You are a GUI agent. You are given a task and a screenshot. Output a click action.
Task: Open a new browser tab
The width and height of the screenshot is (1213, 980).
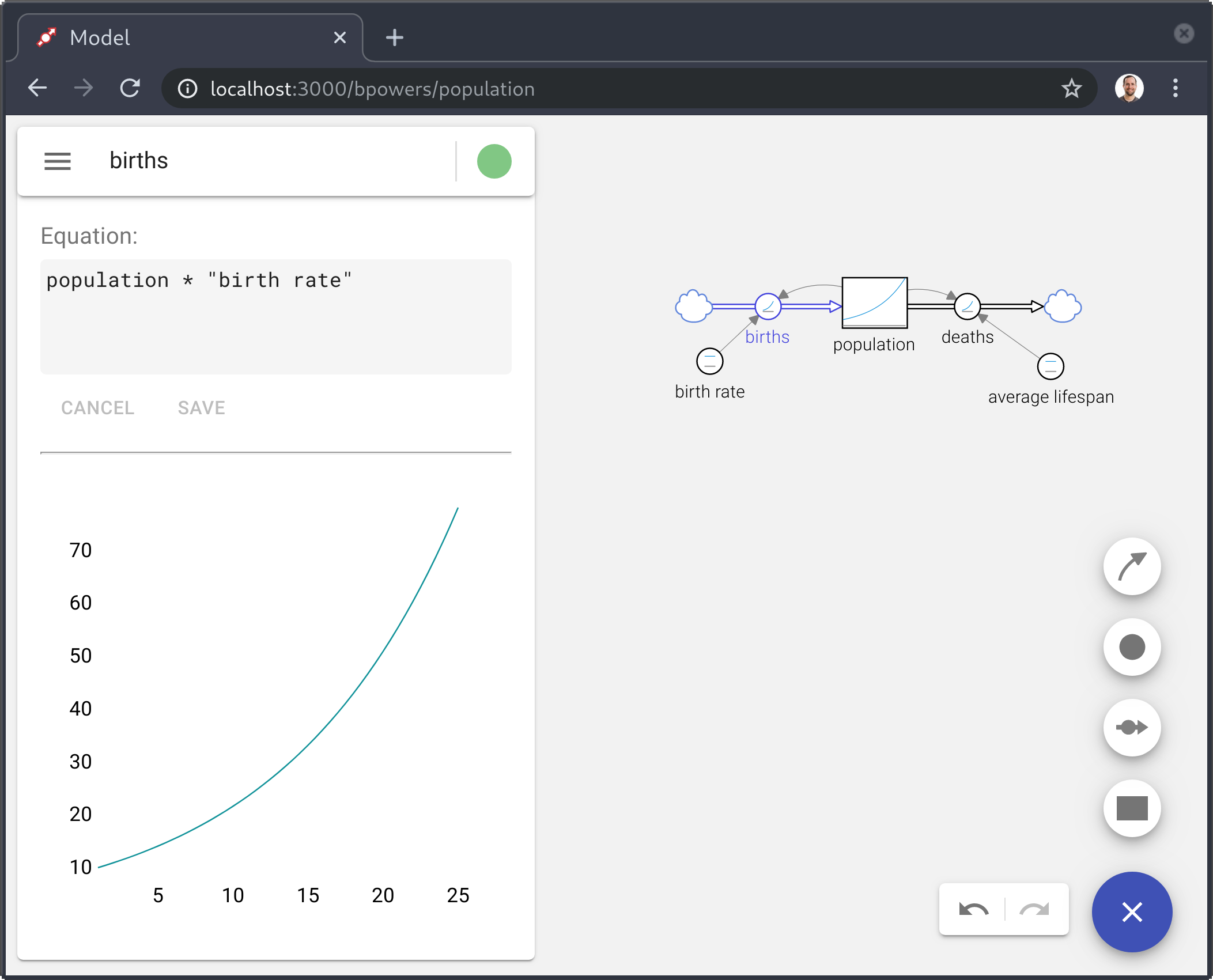(395, 38)
